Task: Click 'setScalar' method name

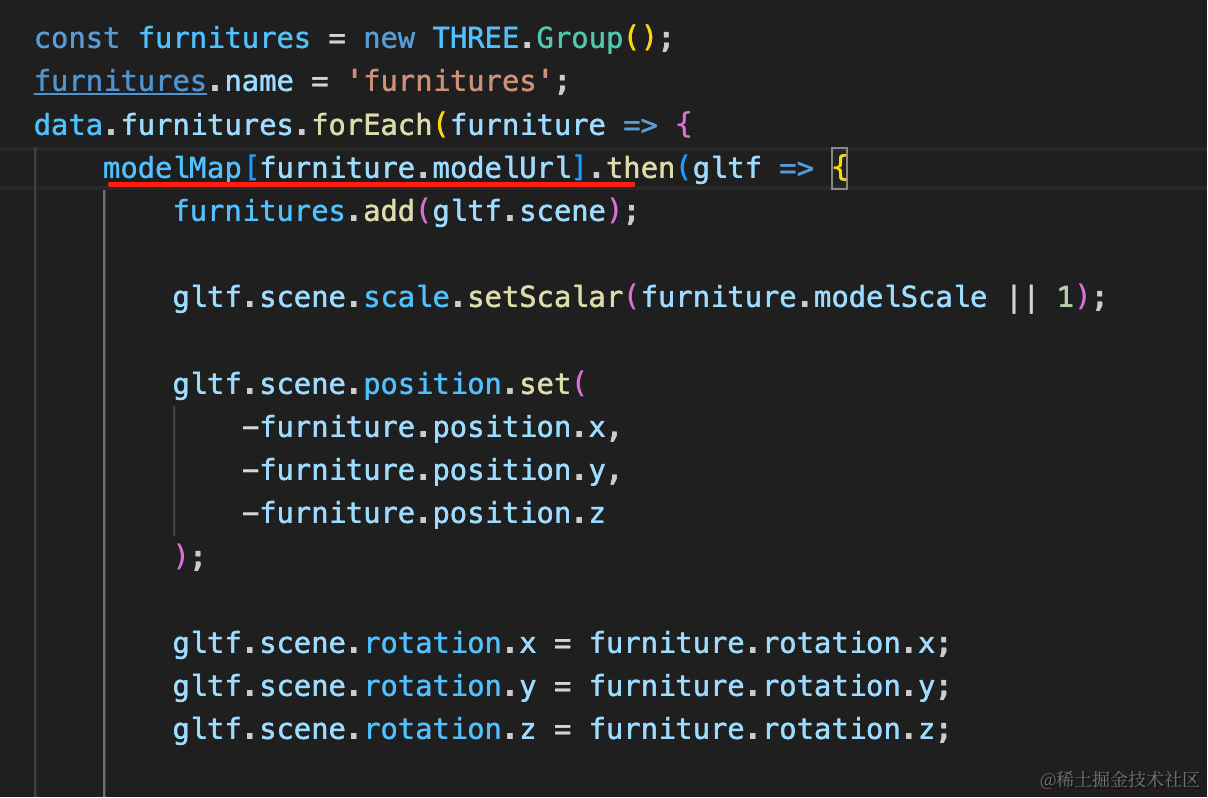Action: click(x=545, y=297)
